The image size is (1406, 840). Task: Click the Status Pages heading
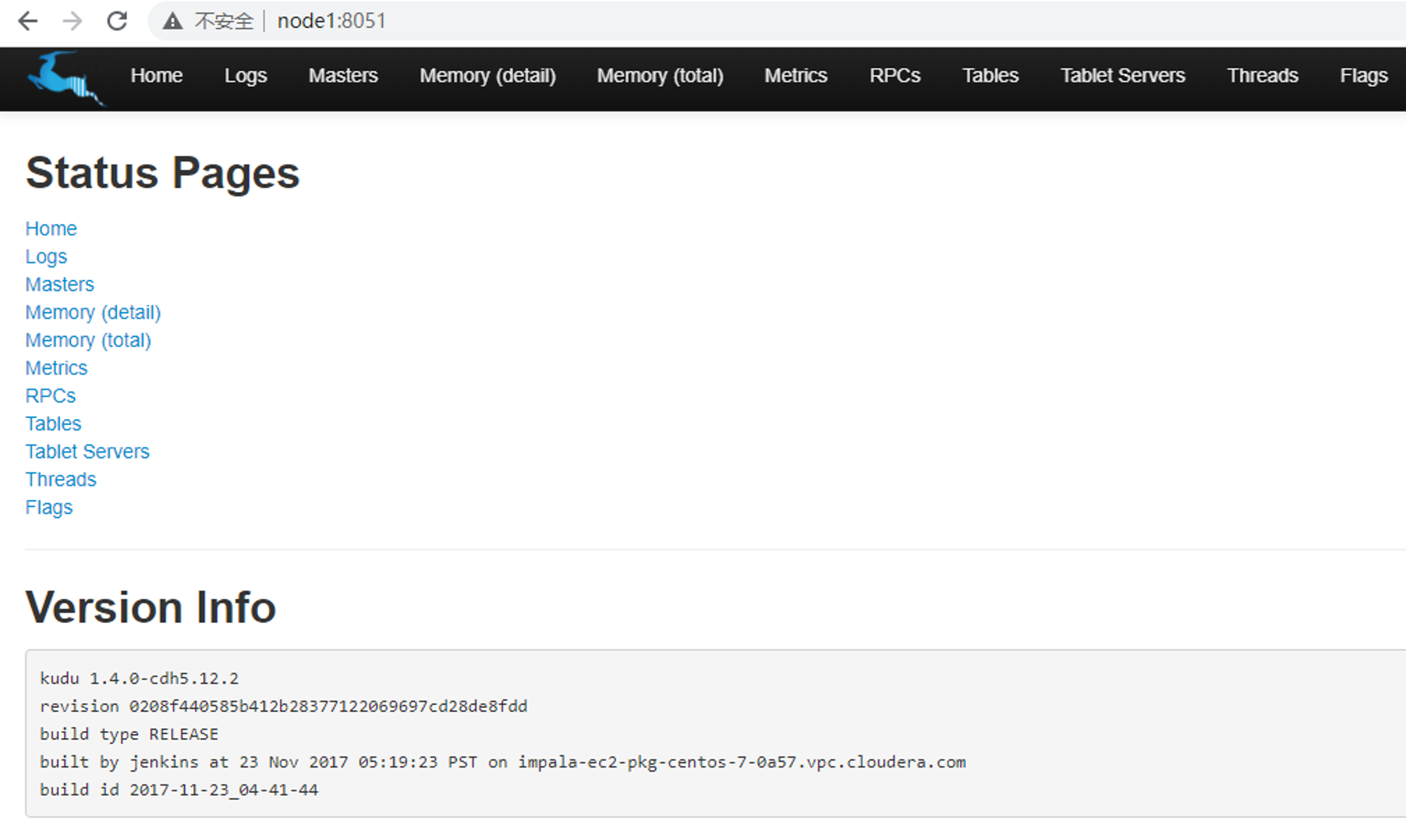click(162, 173)
